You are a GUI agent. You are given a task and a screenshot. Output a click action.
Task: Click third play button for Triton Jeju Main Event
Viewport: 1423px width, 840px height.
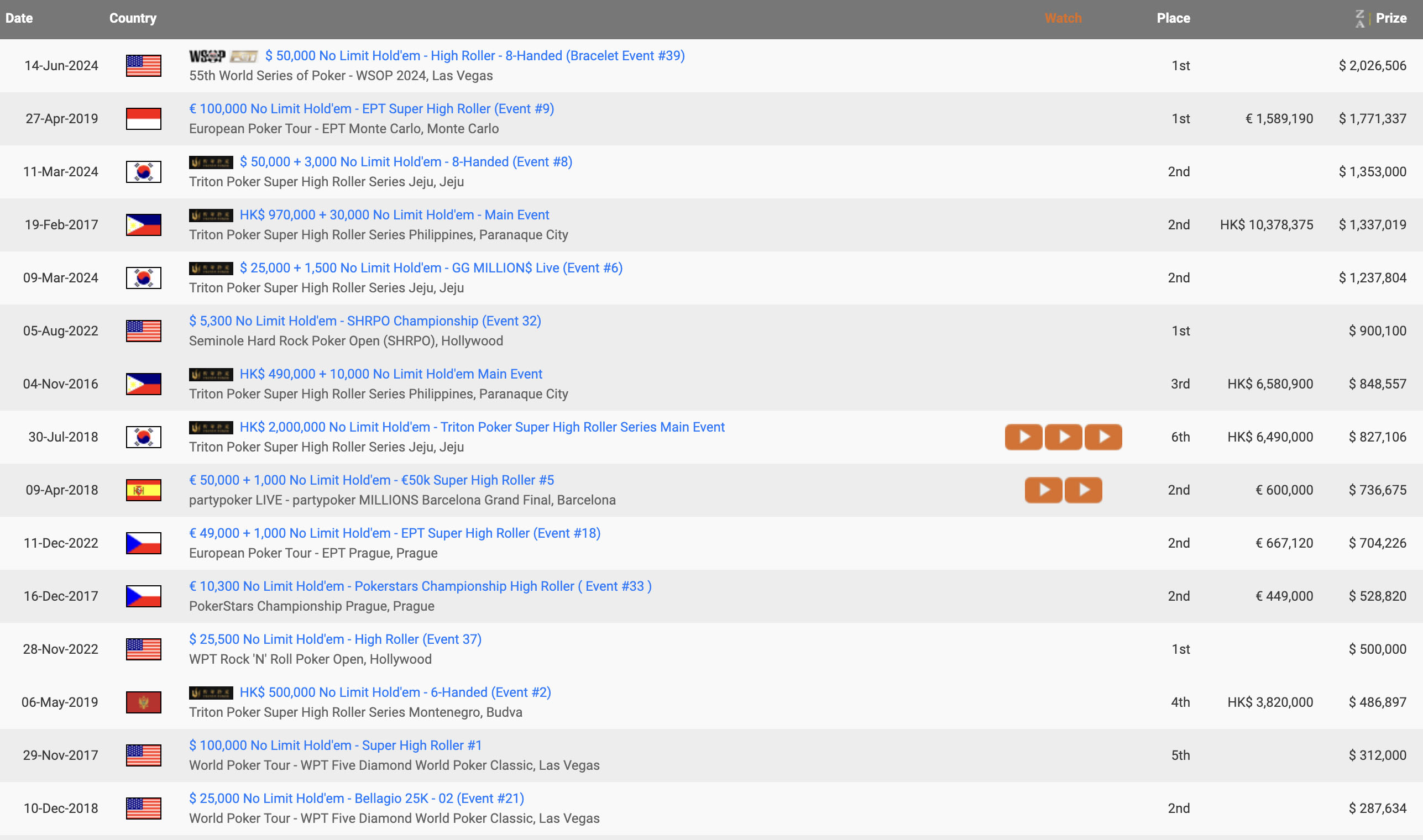pos(1103,437)
